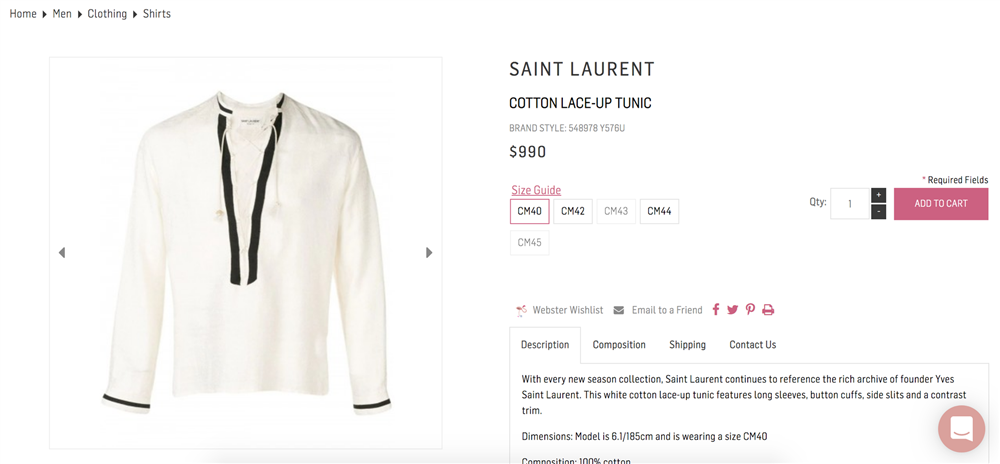Choose size CM42 option
The image size is (1000, 464).
click(x=573, y=211)
